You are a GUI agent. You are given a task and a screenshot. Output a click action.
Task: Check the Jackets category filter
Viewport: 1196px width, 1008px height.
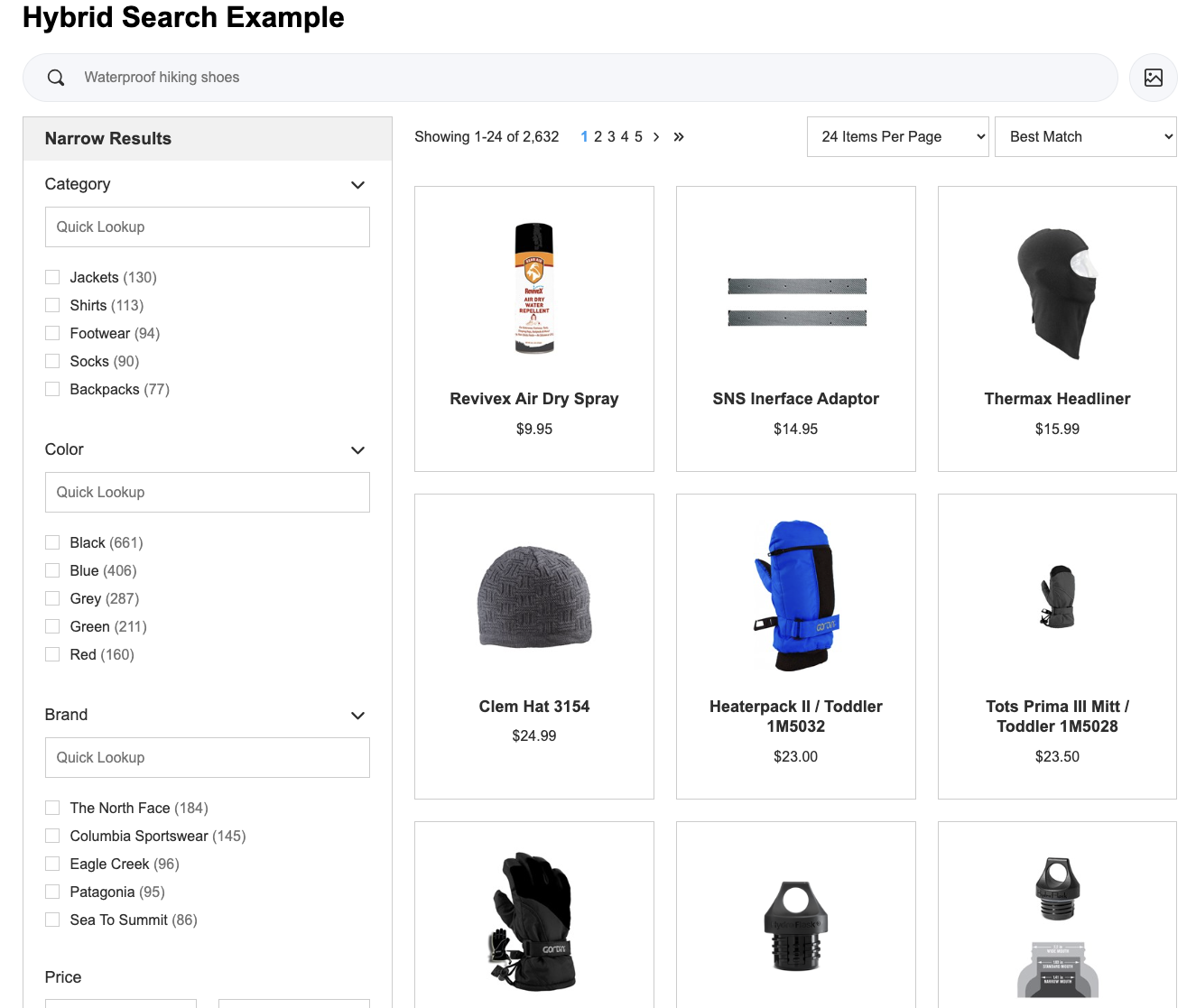pos(52,277)
